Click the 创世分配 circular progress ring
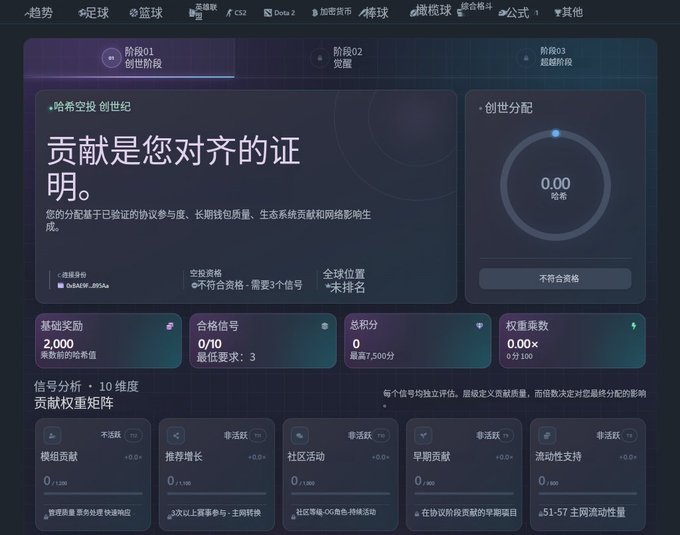The height and width of the screenshot is (535, 680). click(556, 186)
